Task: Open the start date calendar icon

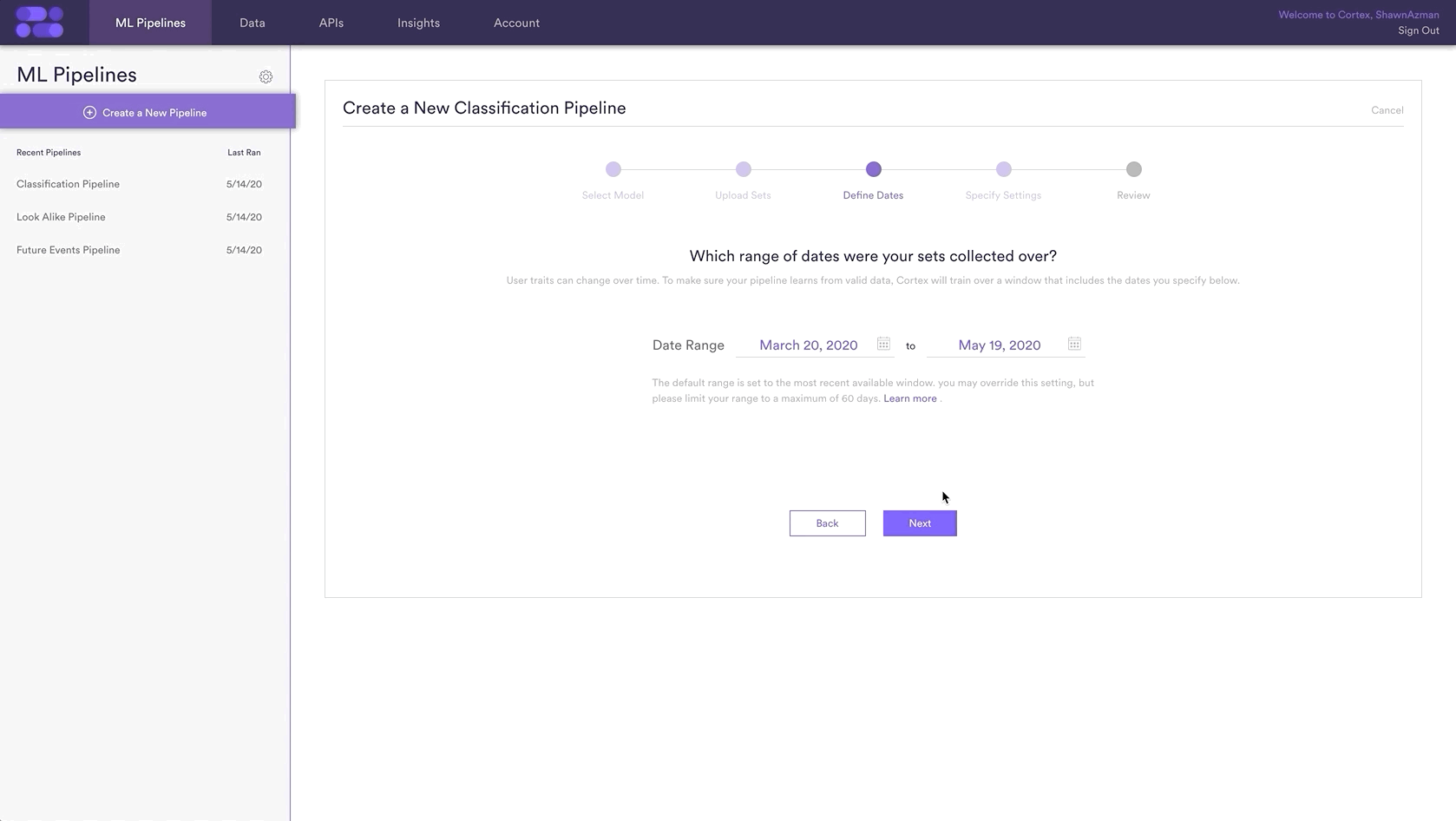Action: [883, 344]
